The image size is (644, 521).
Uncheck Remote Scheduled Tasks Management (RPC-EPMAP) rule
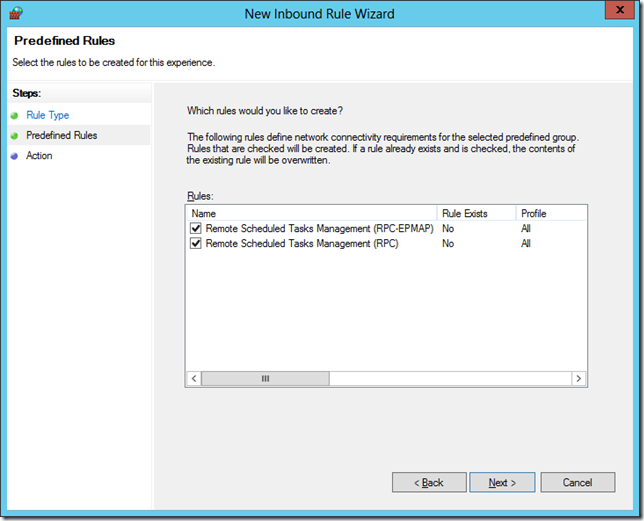[196, 229]
